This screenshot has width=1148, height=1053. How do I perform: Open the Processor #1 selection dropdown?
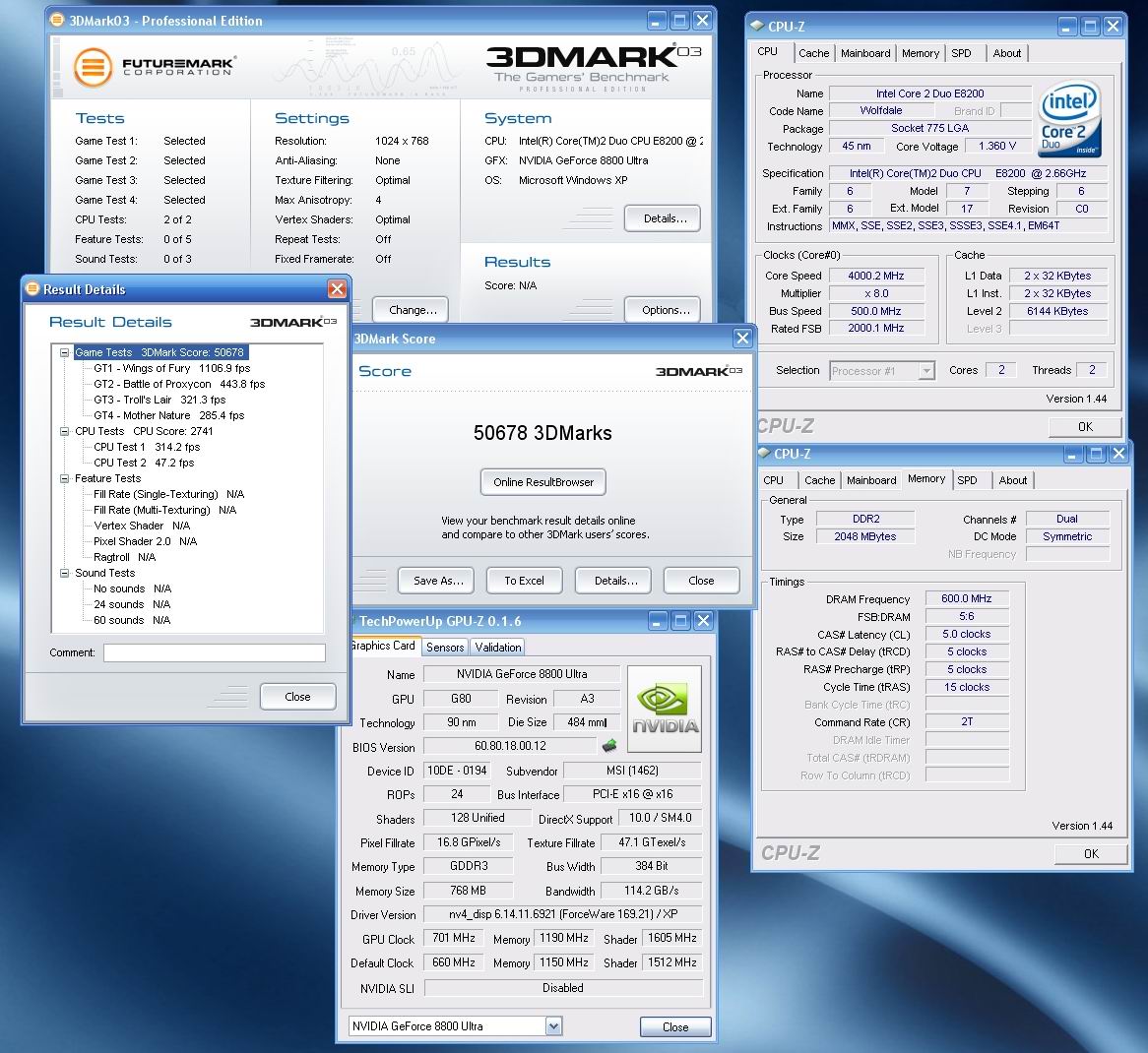926,371
